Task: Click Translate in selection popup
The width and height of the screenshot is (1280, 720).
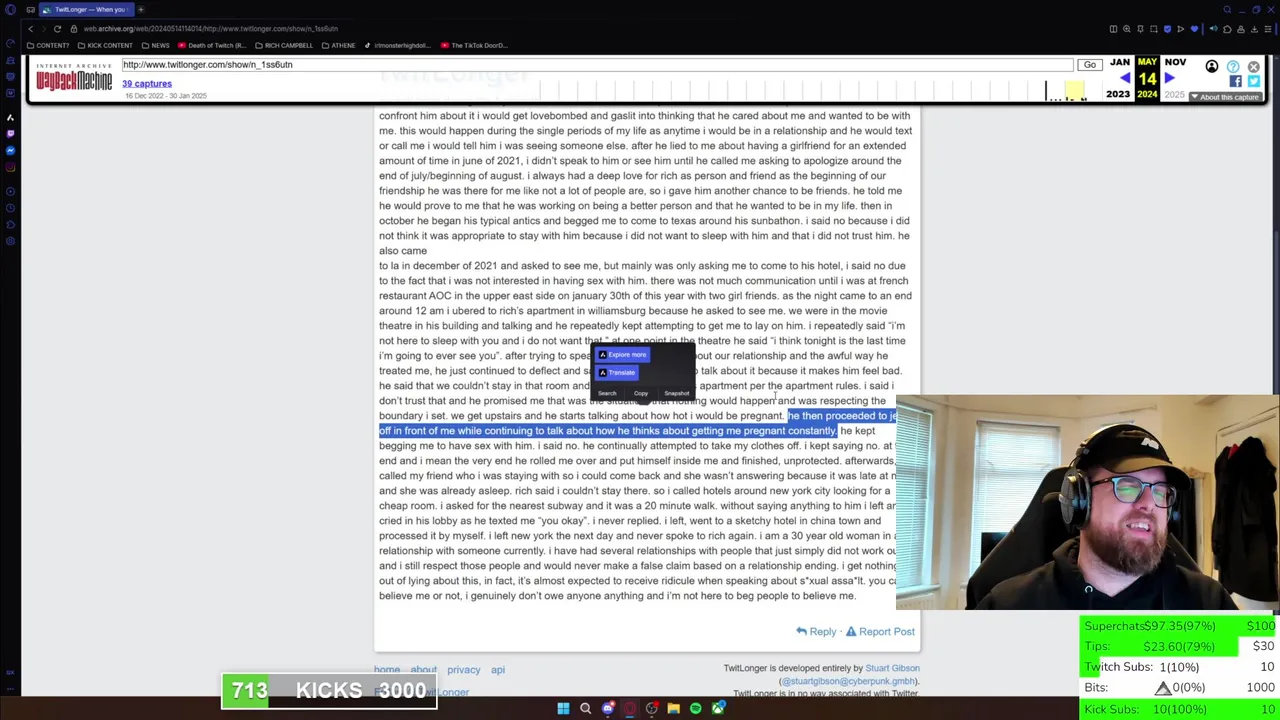Action: click(x=616, y=373)
